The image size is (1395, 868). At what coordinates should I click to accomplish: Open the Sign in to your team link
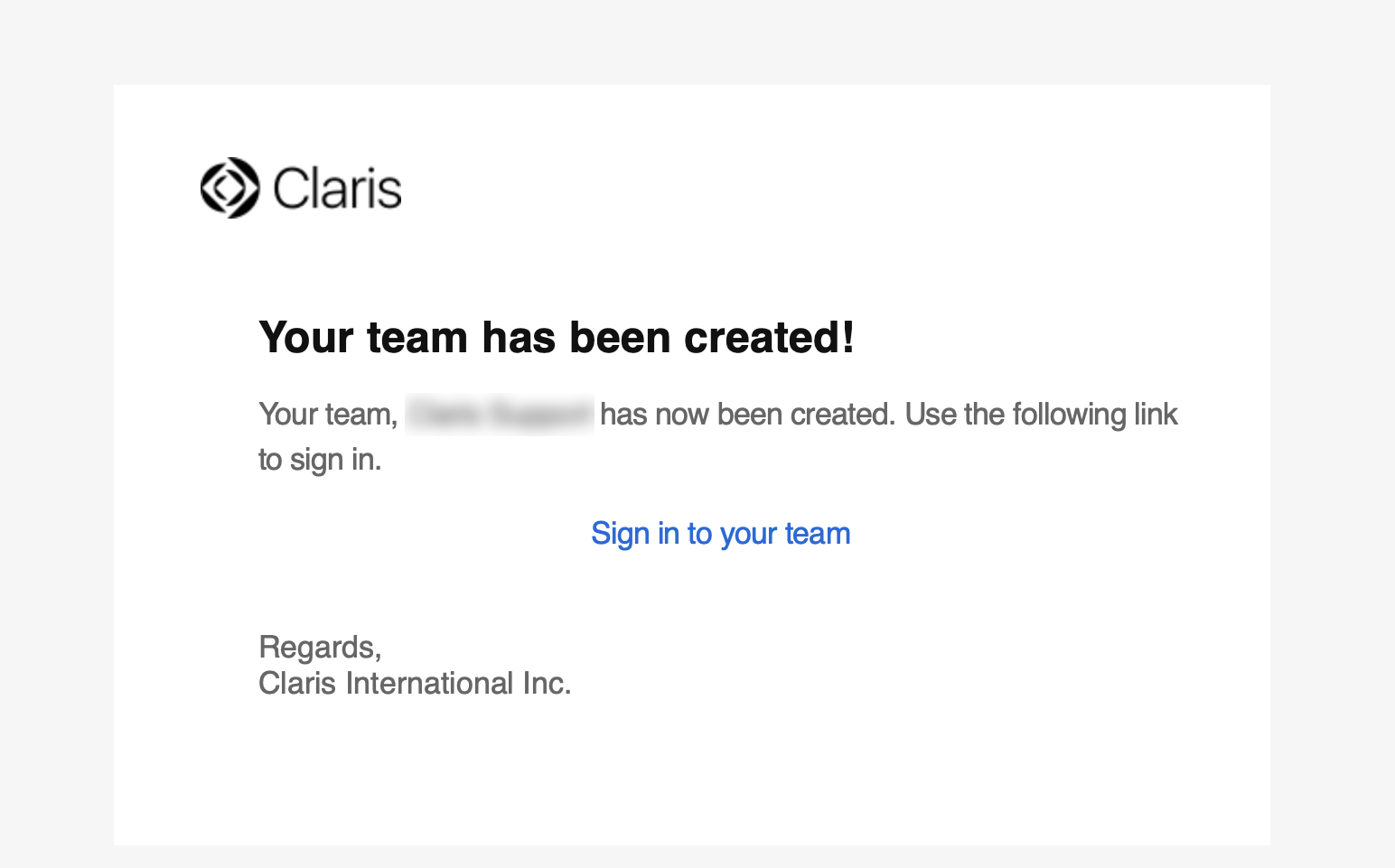[720, 534]
